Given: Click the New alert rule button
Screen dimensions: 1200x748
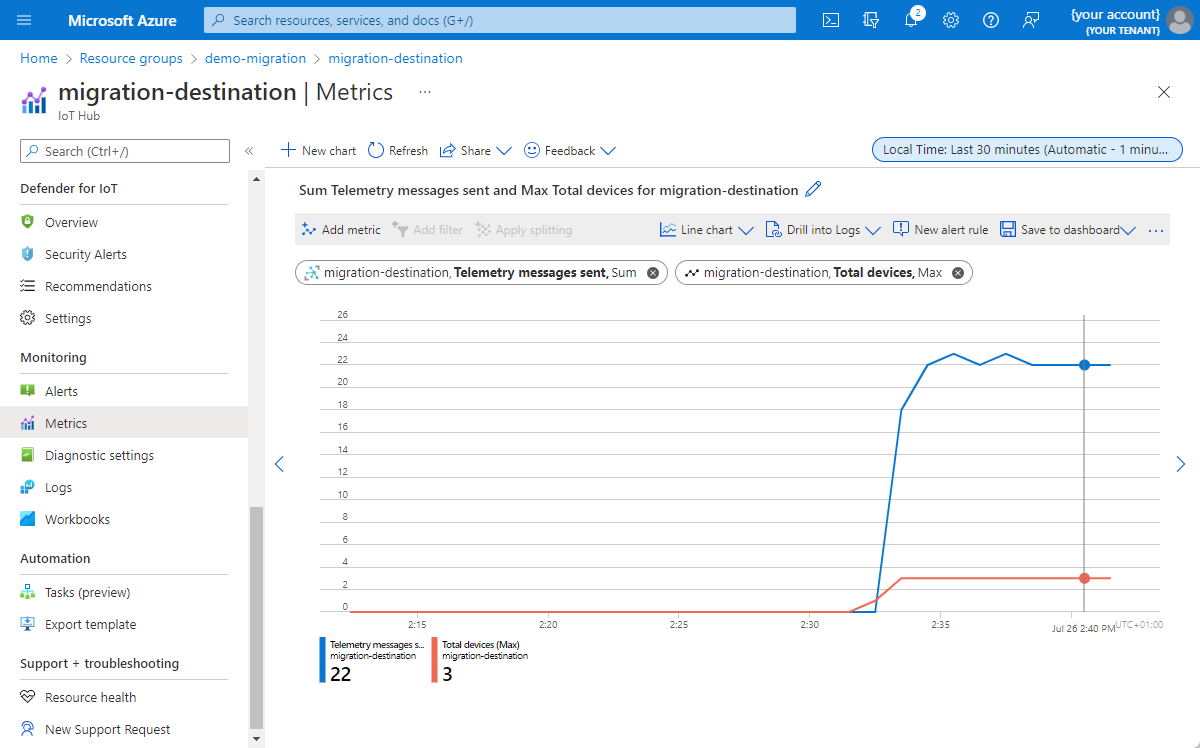Looking at the screenshot, I should [x=940, y=230].
